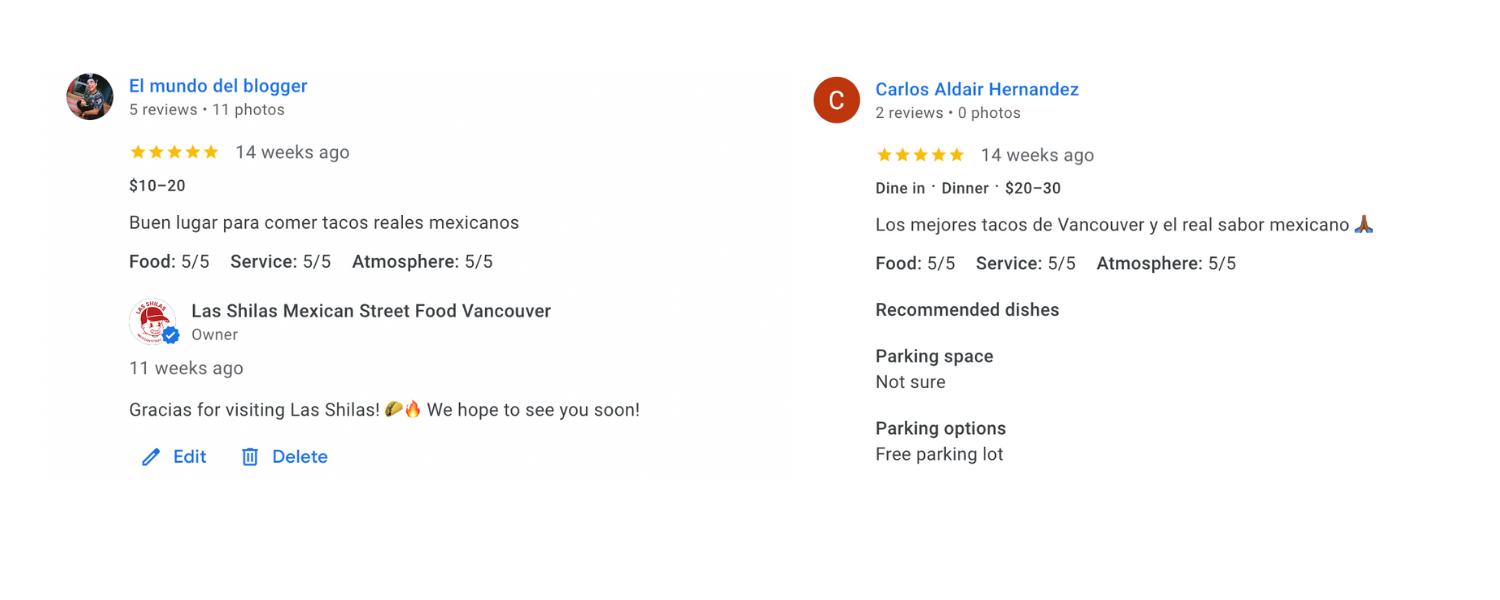This screenshot has height=600, width=1500.
Task: Click the blue verified badge on the owner logo
Action: tap(171, 335)
